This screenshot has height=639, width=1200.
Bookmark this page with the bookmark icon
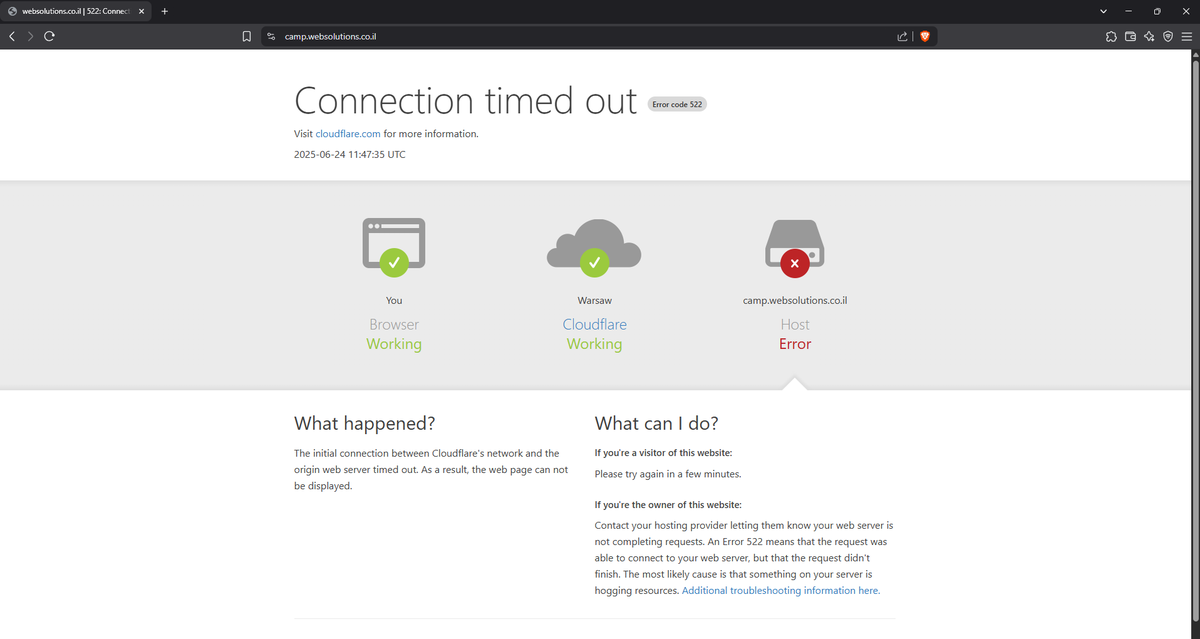(x=247, y=37)
